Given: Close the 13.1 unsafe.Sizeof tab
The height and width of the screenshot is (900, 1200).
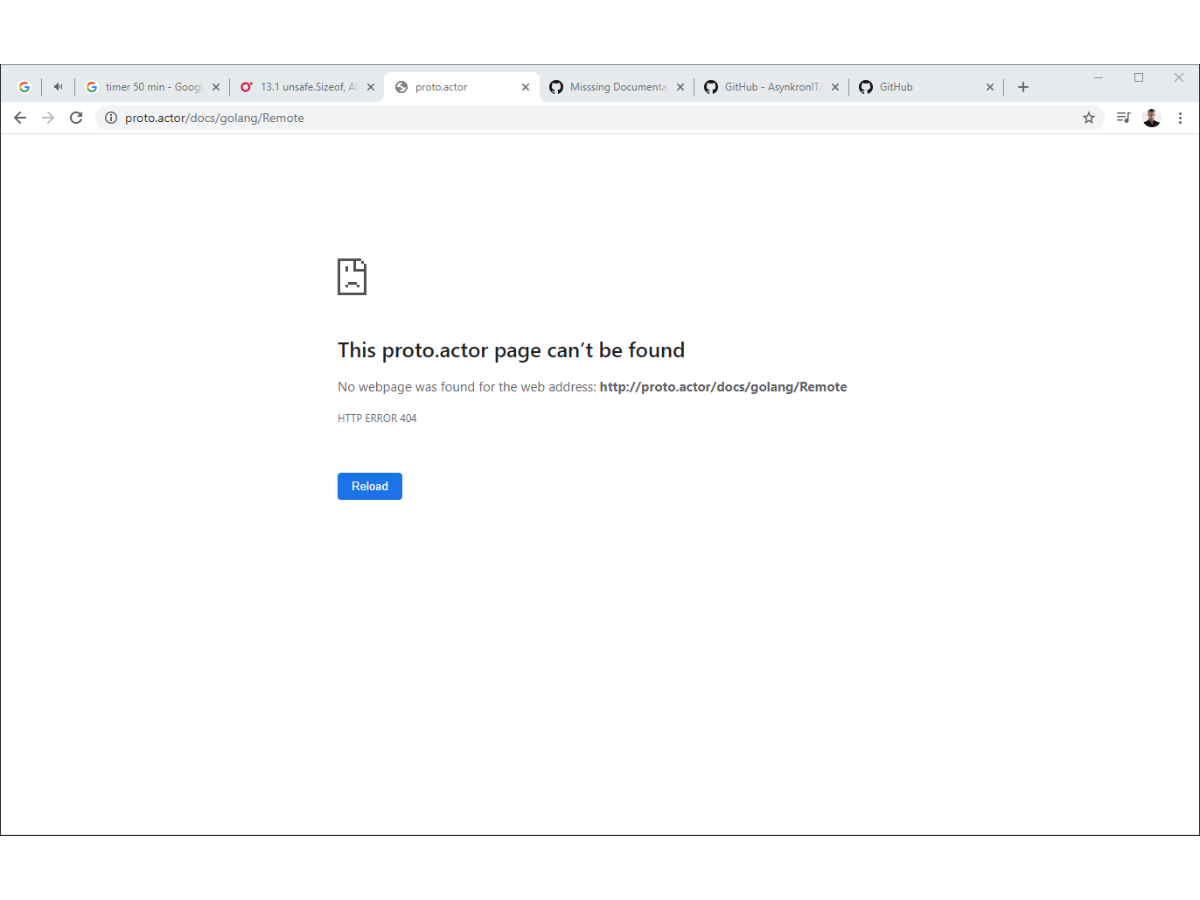Looking at the screenshot, I should [x=370, y=87].
